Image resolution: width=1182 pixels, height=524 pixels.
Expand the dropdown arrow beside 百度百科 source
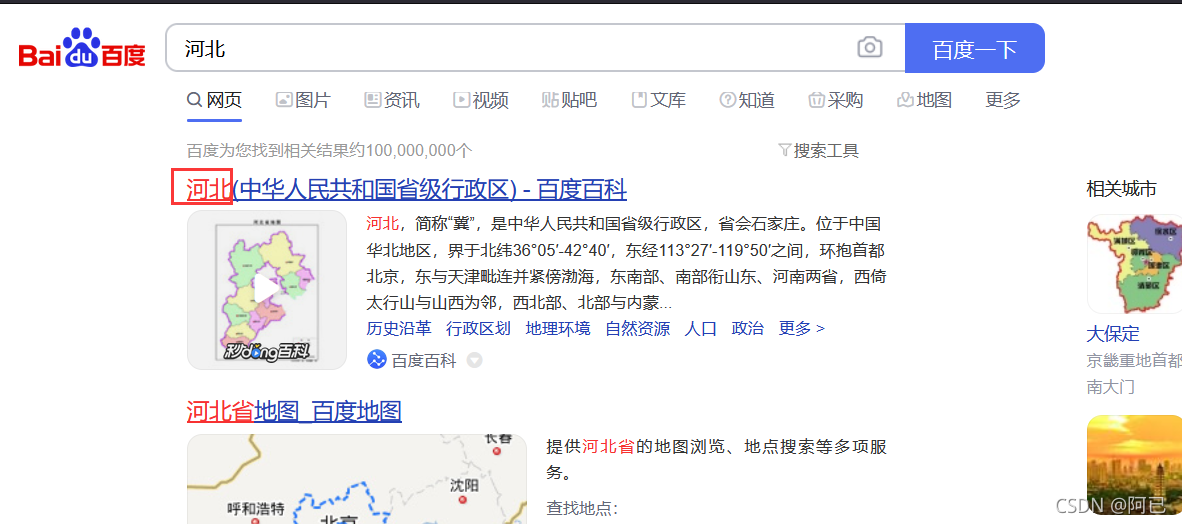(x=474, y=360)
